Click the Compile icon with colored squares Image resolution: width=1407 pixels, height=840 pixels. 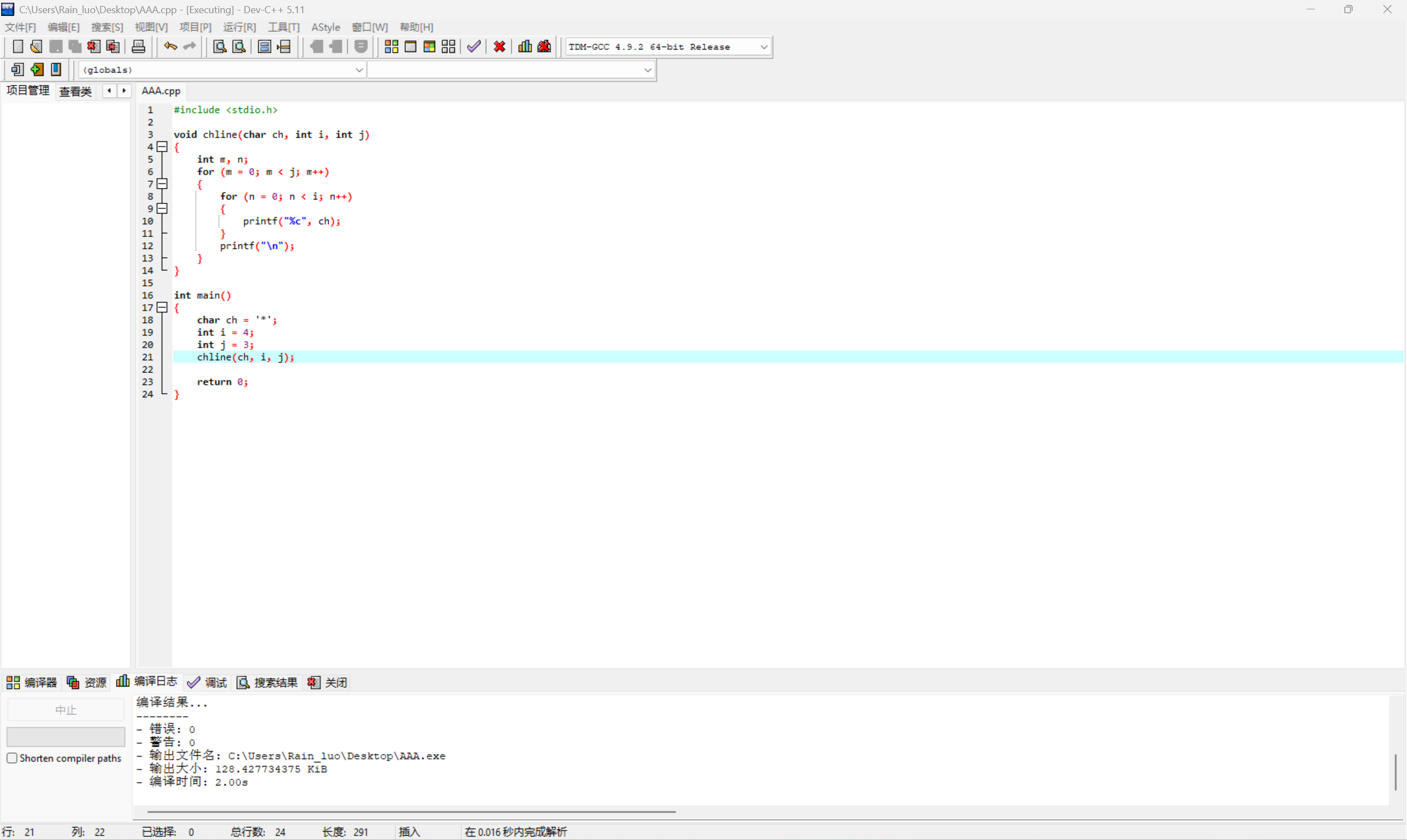point(391,46)
